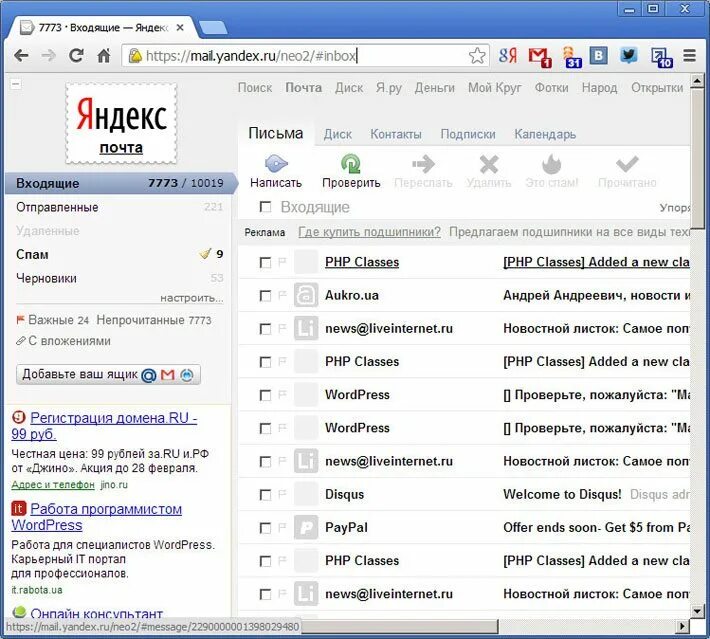710x639 pixels.
Task: Click horizontal scrollbar right arrow
Action: (x=682, y=626)
